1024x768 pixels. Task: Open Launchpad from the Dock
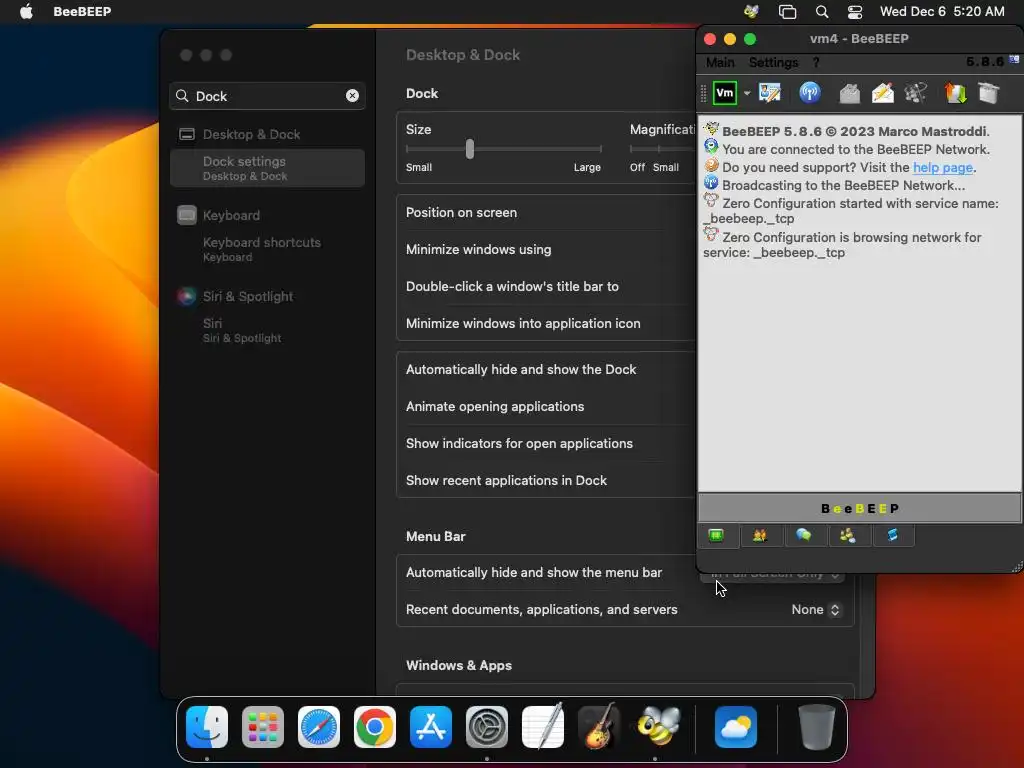[263, 727]
